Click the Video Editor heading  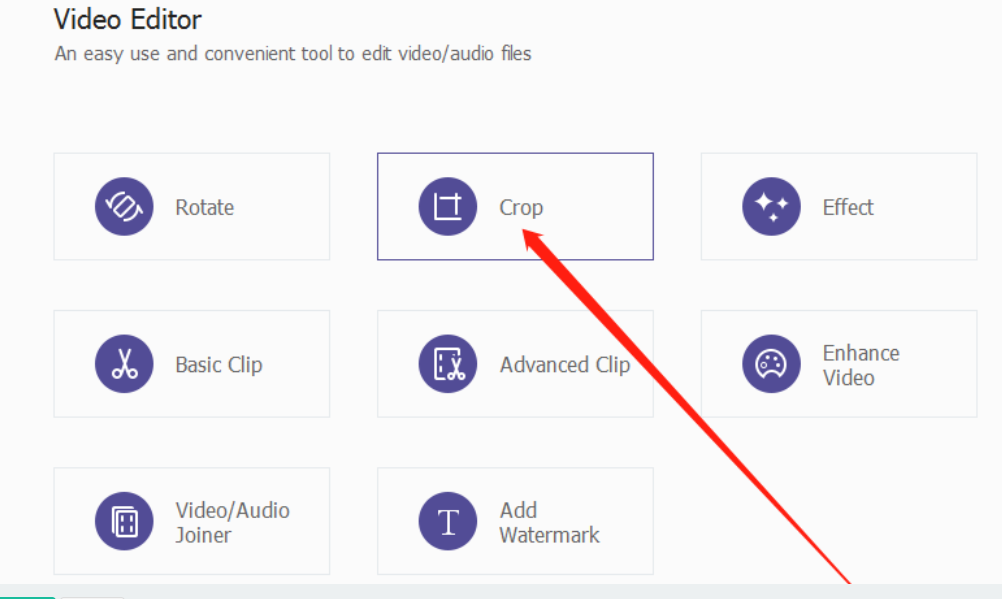click(127, 19)
